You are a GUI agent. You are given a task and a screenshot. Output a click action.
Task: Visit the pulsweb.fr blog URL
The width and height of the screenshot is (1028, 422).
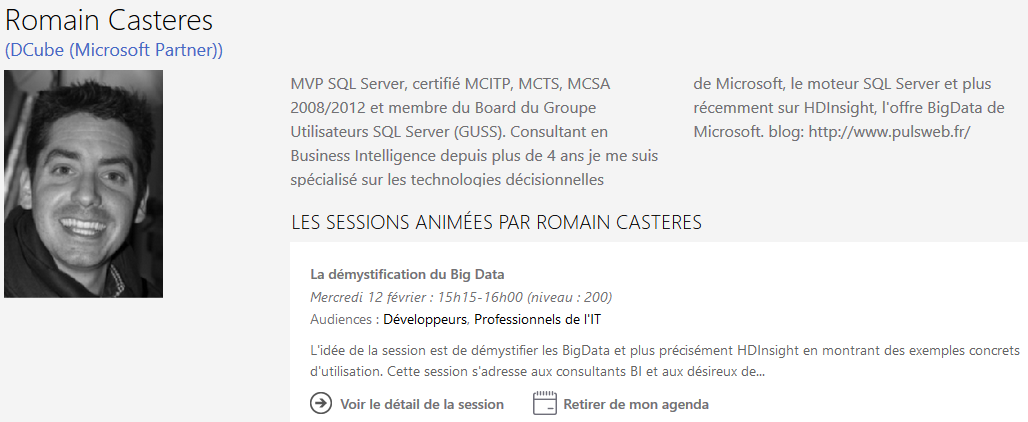(889, 132)
